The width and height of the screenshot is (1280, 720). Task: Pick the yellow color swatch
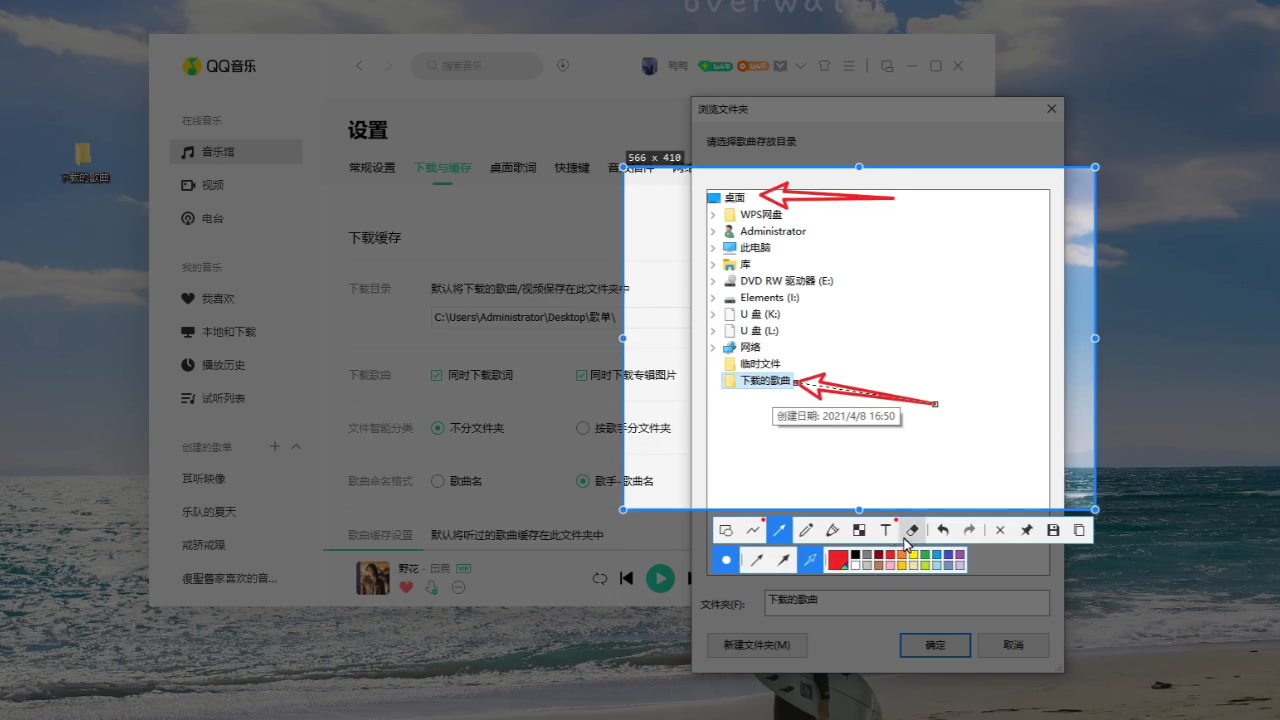(x=913, y=555)
